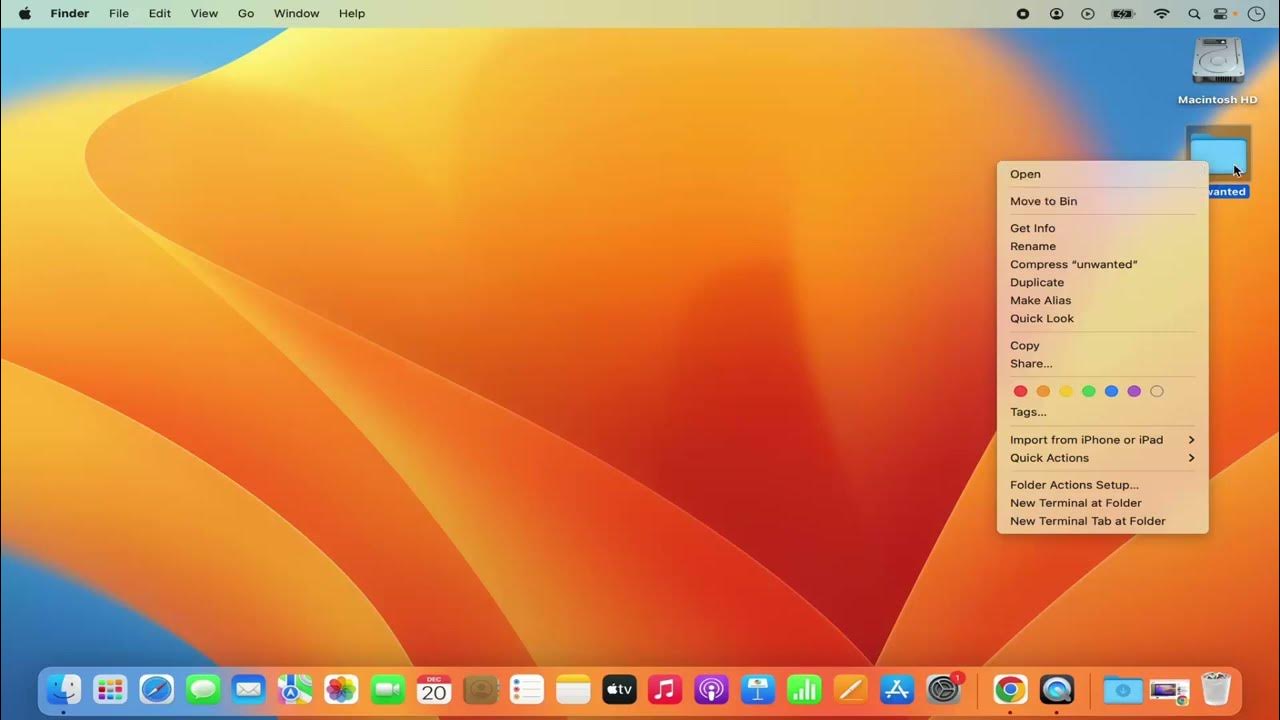The image size is (1280, 720).
Task: Open Spotlight search in menu bar
Action: (x=1193, y=13)
